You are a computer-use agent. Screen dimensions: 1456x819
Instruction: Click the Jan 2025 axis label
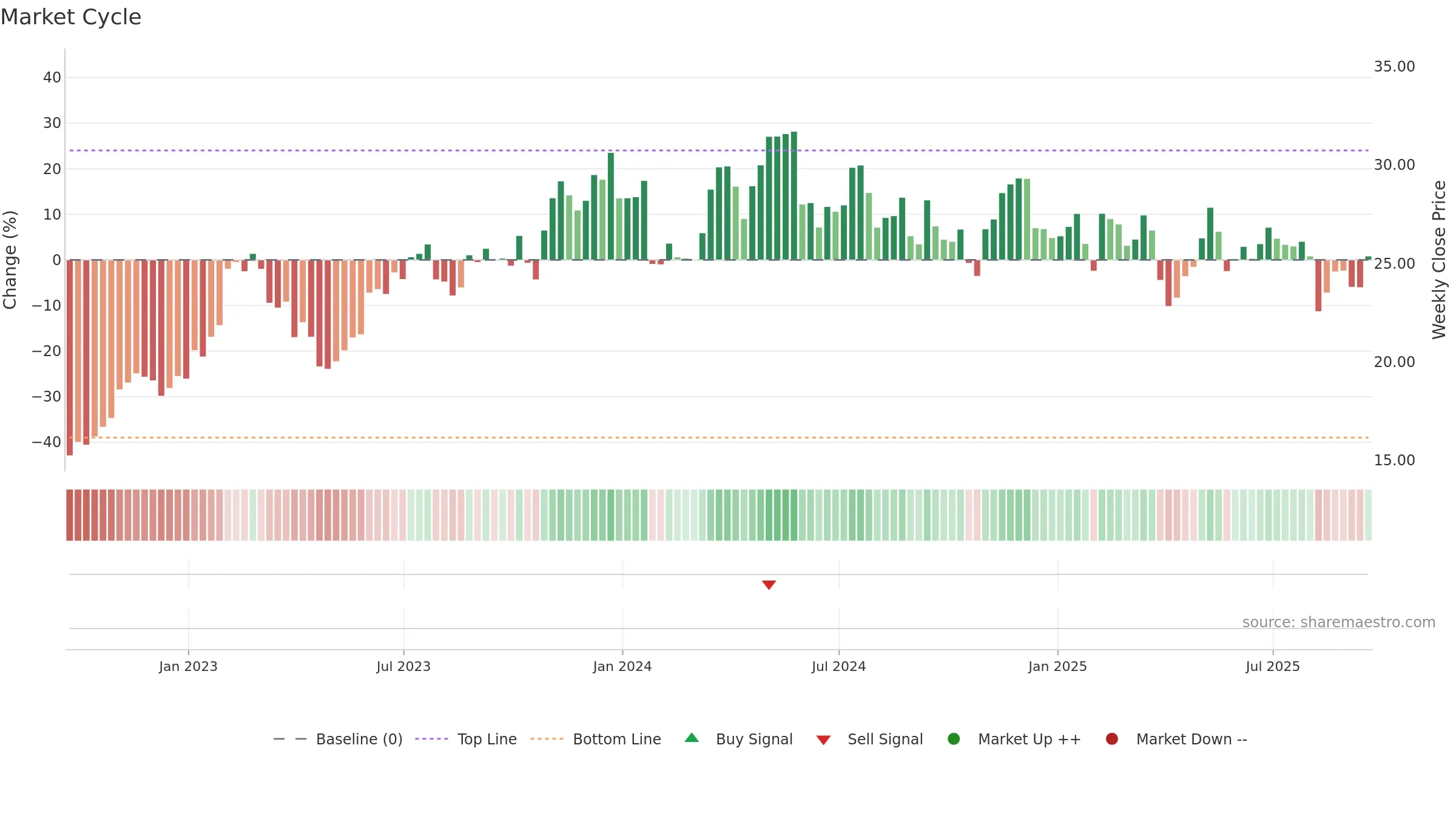coord(1057,666)
